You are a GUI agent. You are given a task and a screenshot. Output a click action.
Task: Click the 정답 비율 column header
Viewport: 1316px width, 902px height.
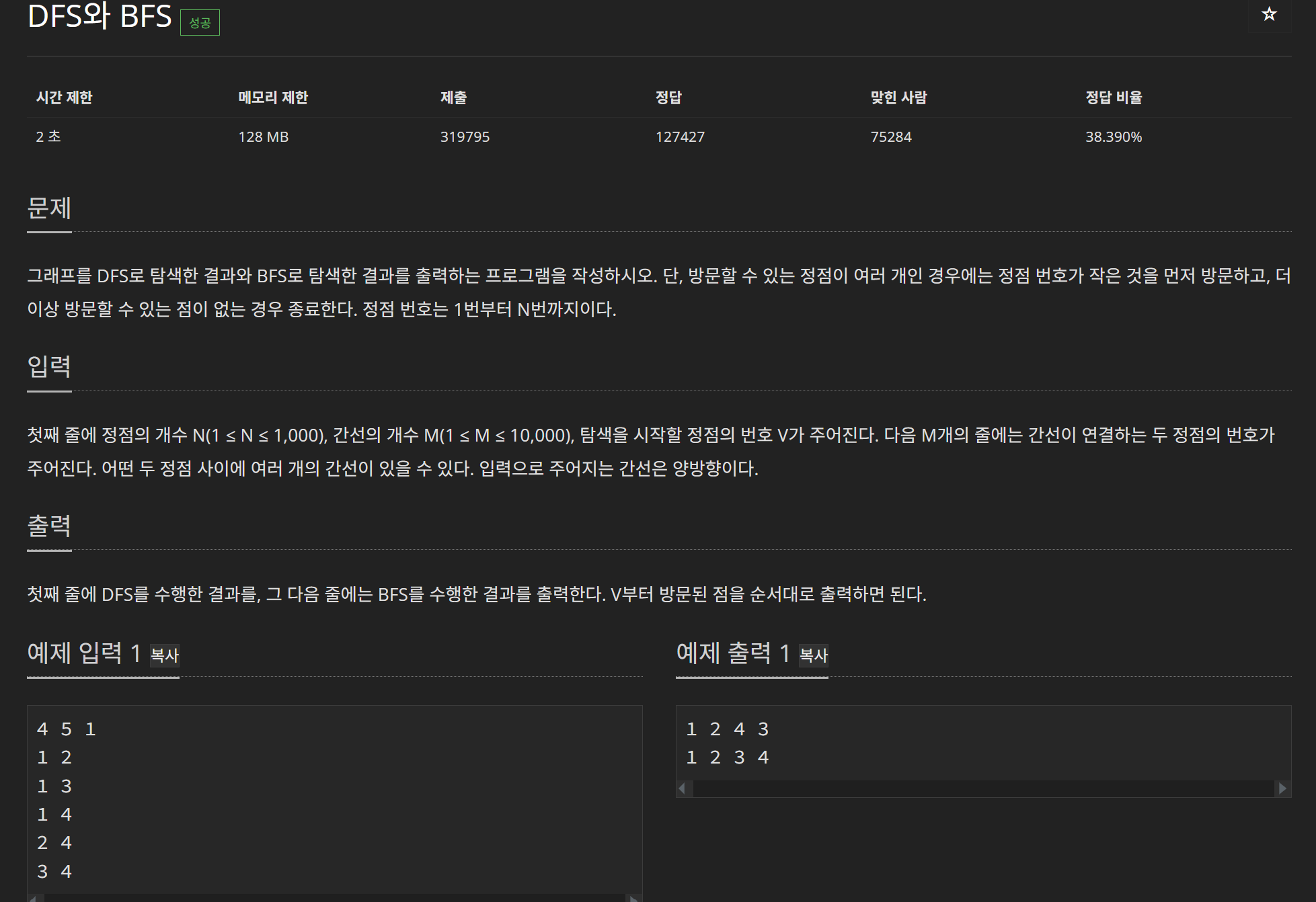tap(1114, 97)
